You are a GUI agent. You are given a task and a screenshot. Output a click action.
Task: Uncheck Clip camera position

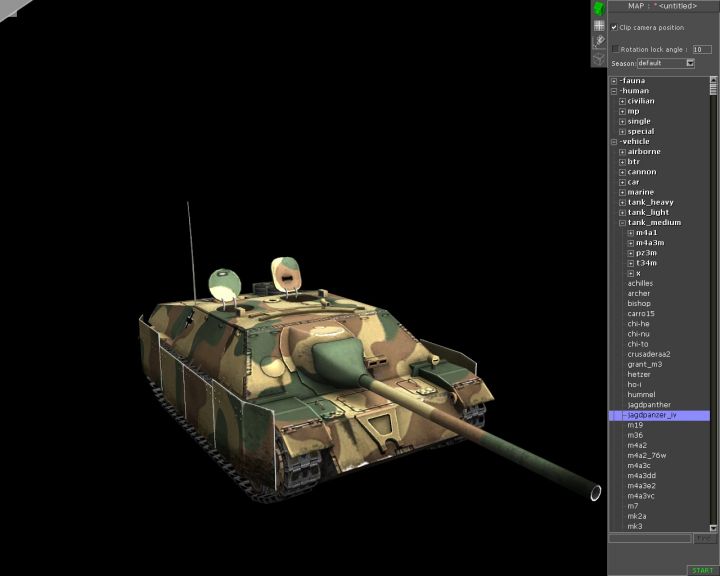(x=614, y=28)
